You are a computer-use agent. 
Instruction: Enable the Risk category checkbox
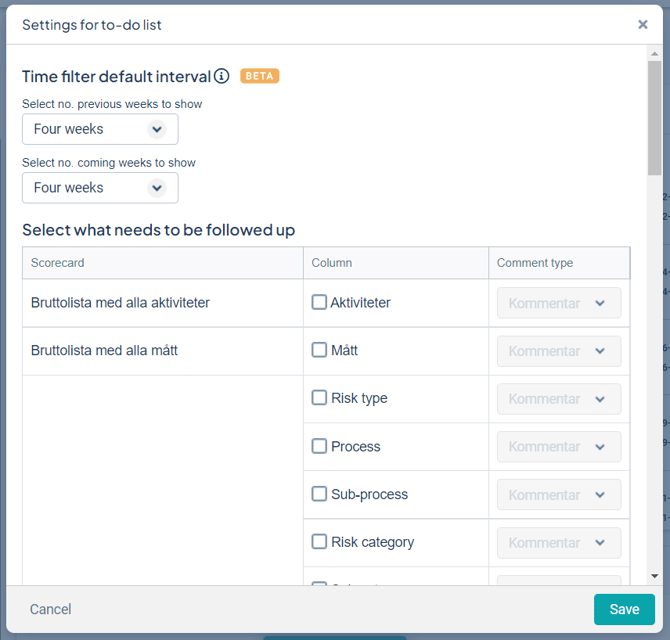click(319, 542)
